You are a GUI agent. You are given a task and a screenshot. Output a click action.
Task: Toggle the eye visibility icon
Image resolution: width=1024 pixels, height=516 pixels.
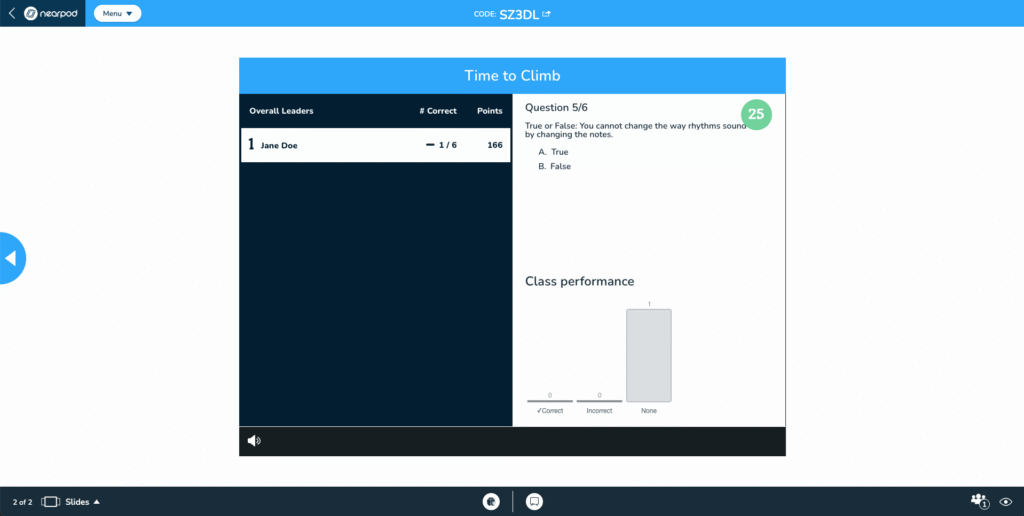pyautogui.click(x=1006, y=502)
